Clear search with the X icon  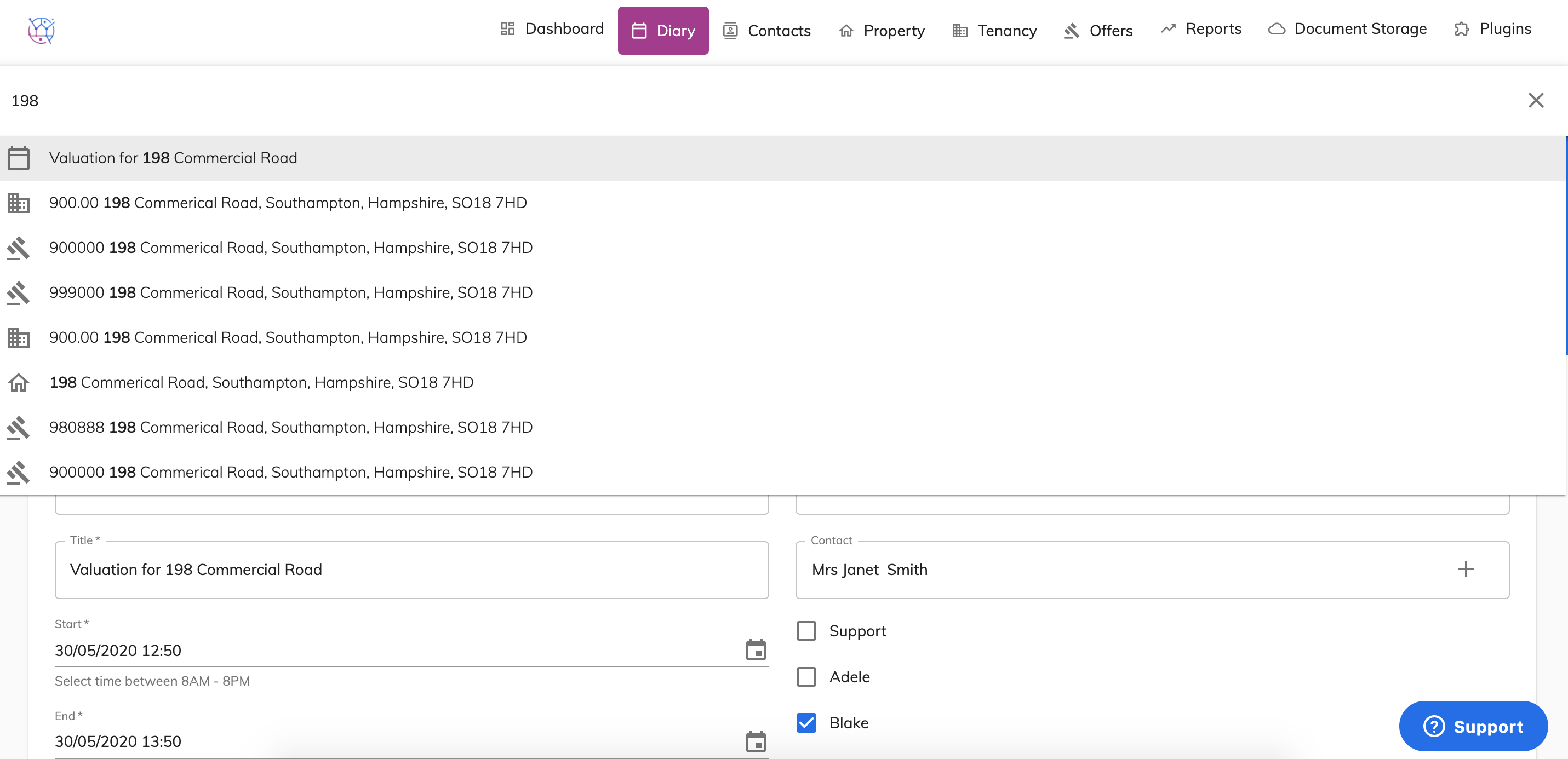click(1535, 100)
